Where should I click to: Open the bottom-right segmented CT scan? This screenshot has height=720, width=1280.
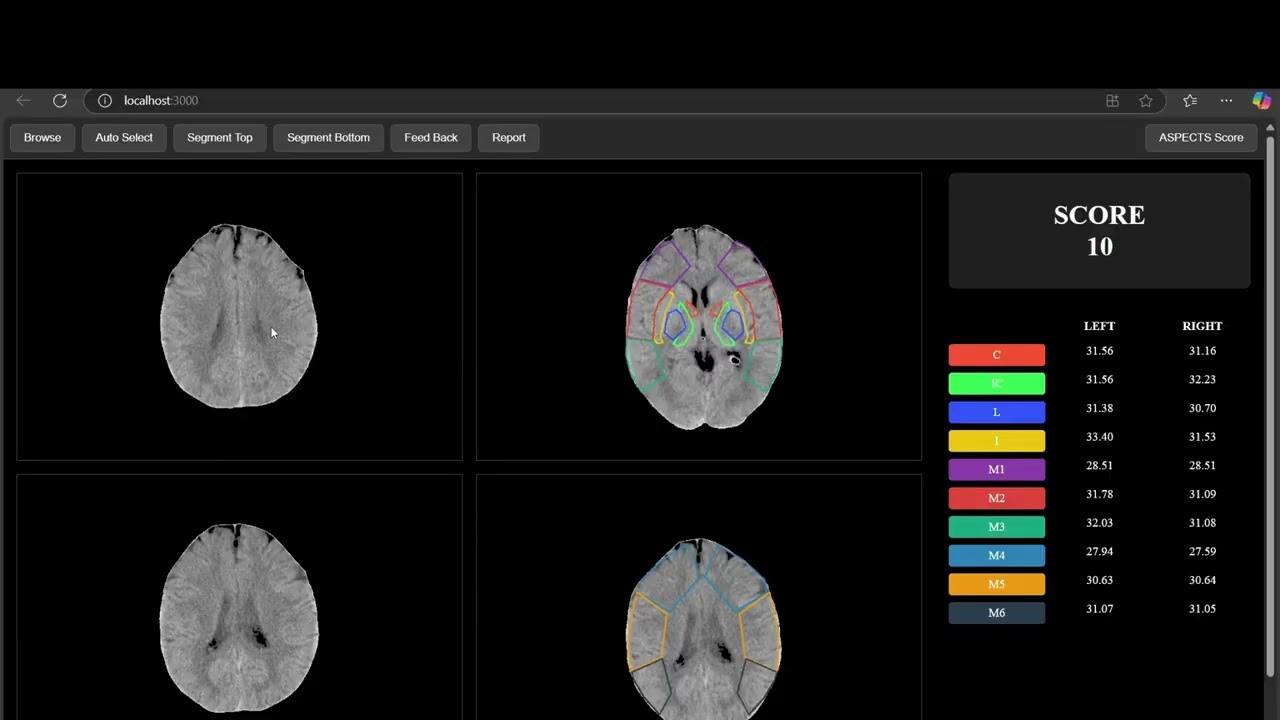(x=699, y=597)
